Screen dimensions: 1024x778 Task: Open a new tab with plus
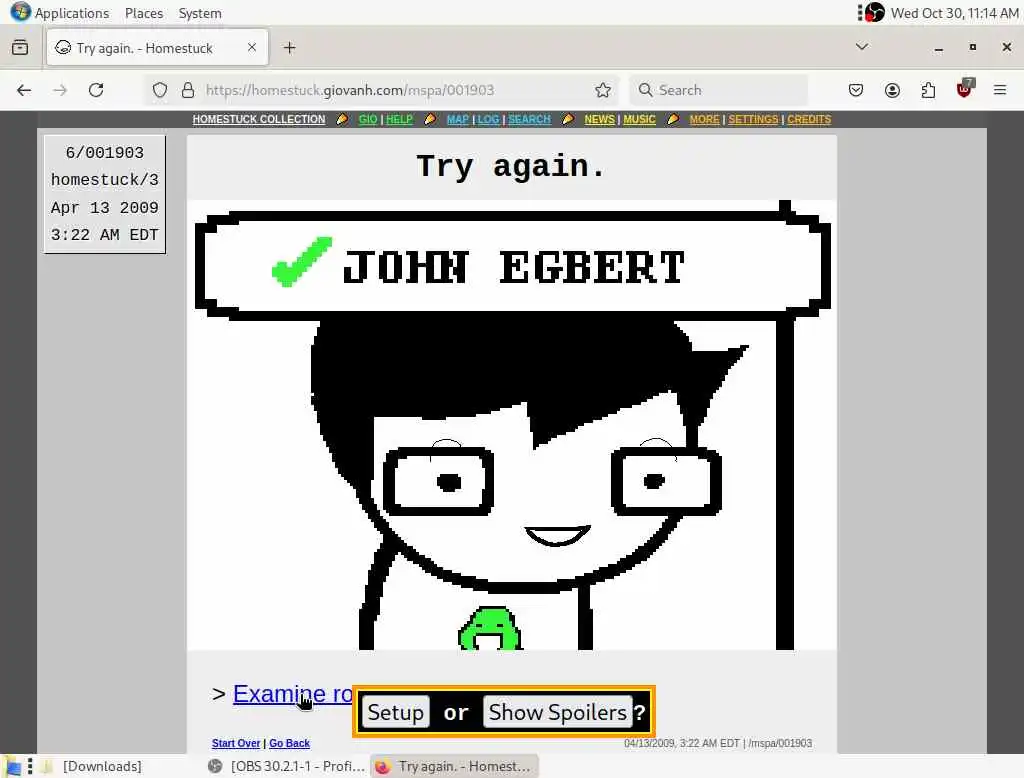pos(289,48)
